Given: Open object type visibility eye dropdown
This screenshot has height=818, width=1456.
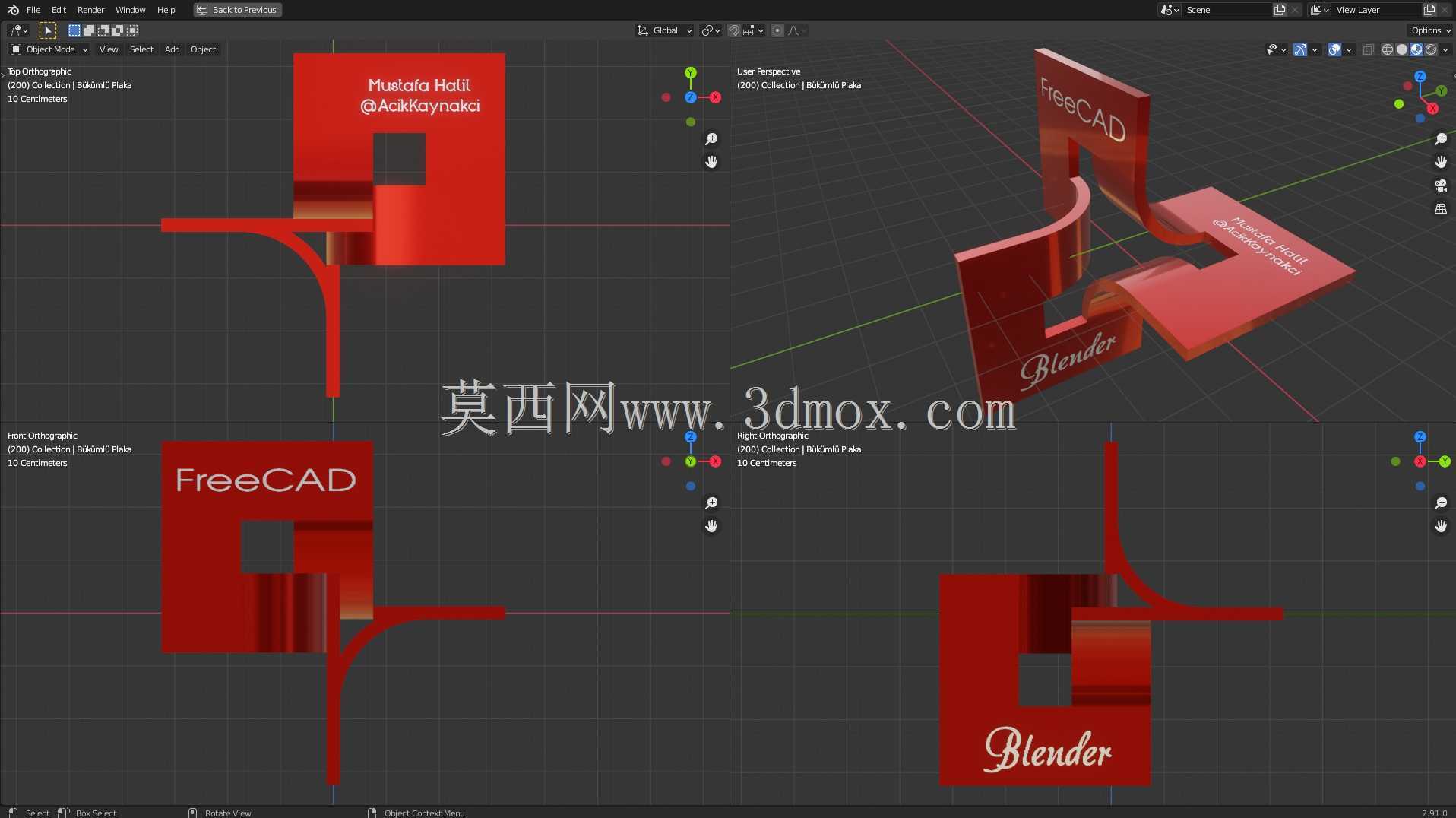Looking at the screenshot, I should pos(1276,49).
